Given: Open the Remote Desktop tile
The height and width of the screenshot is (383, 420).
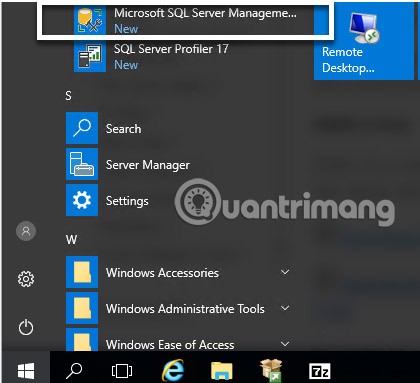Looking at the screenshot, I should 364,42.
